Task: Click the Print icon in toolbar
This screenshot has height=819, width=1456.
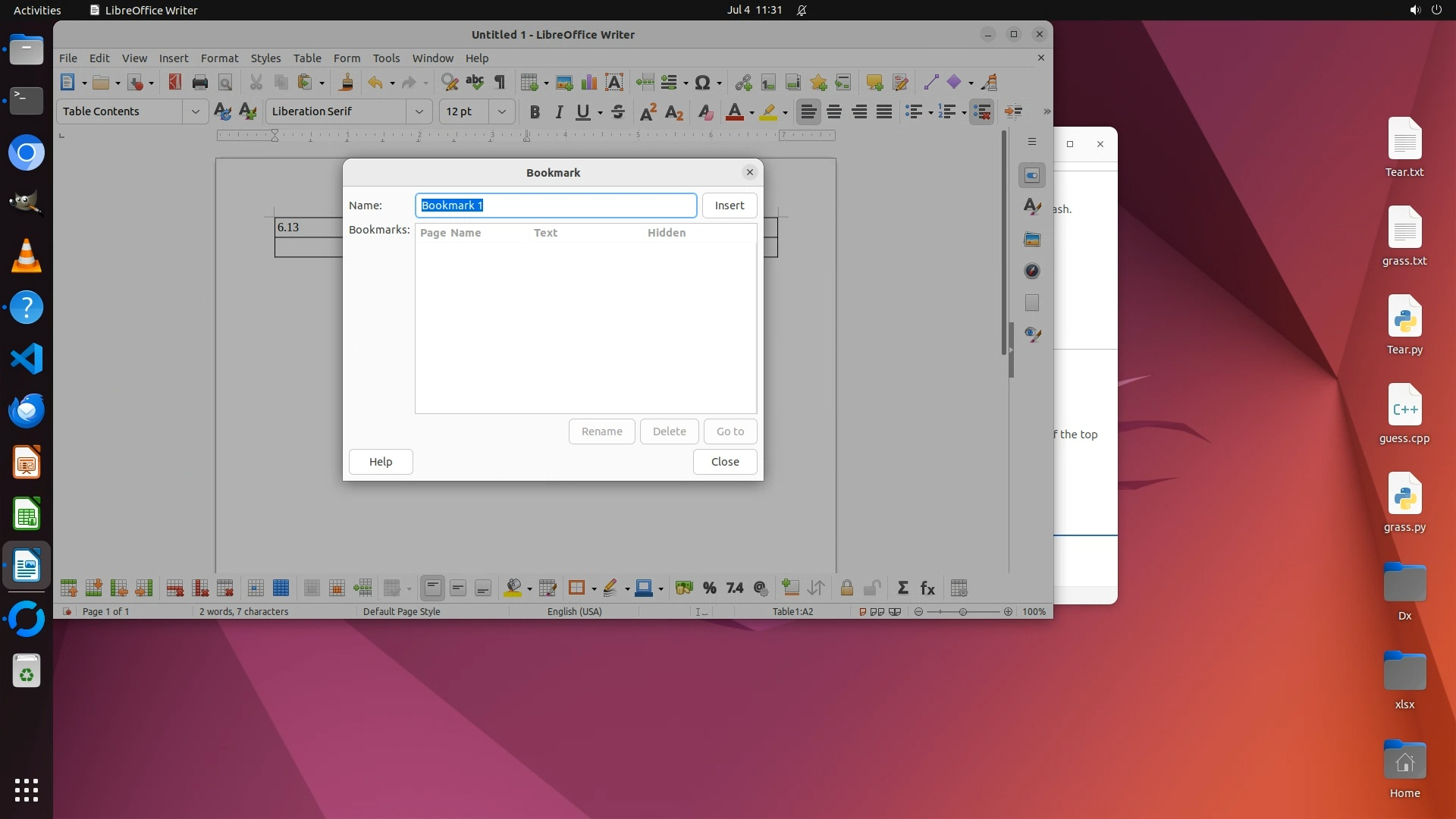Action: (x=200, y=83)
